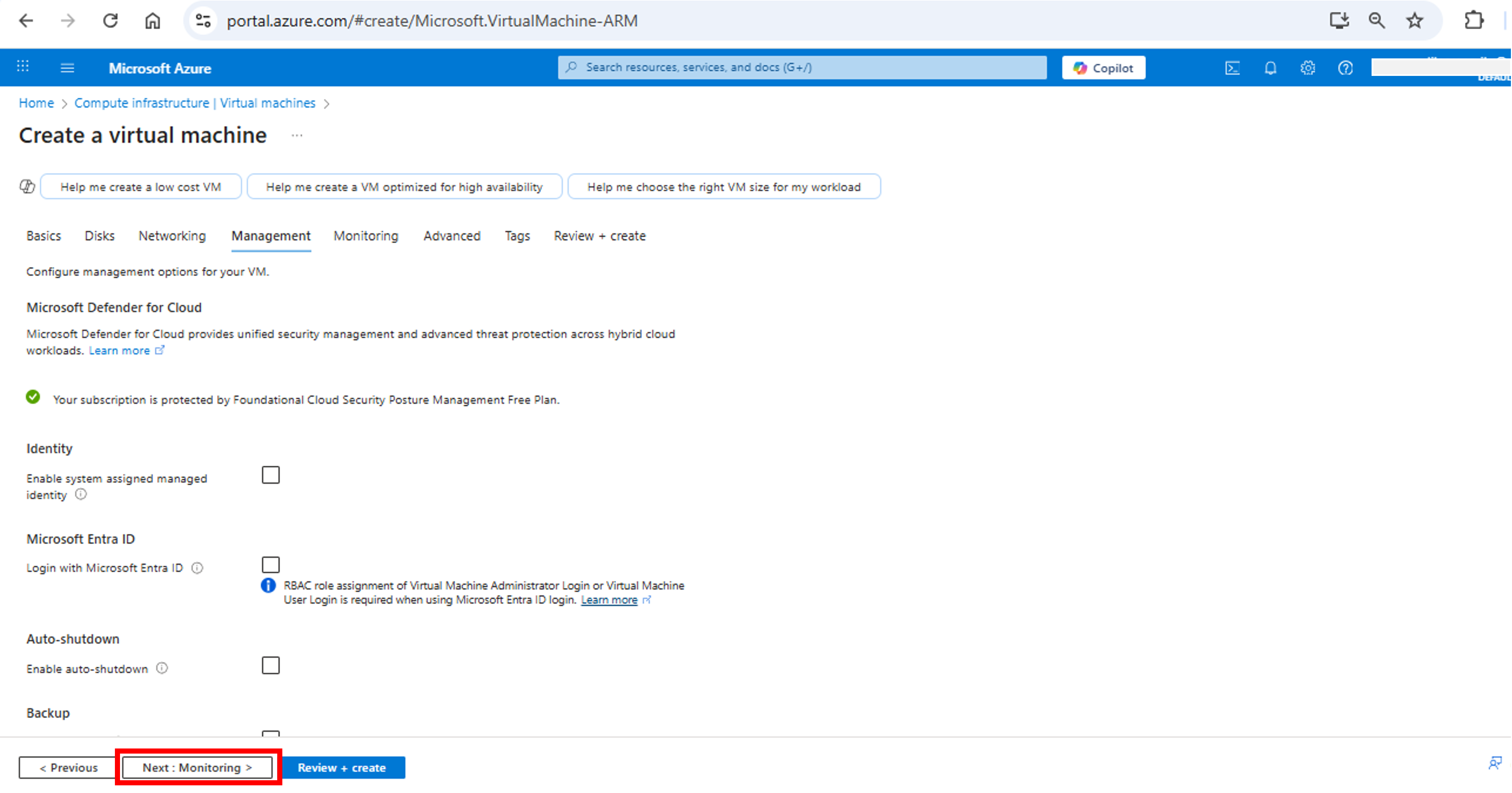Enable system assigned managed identity

271,475
